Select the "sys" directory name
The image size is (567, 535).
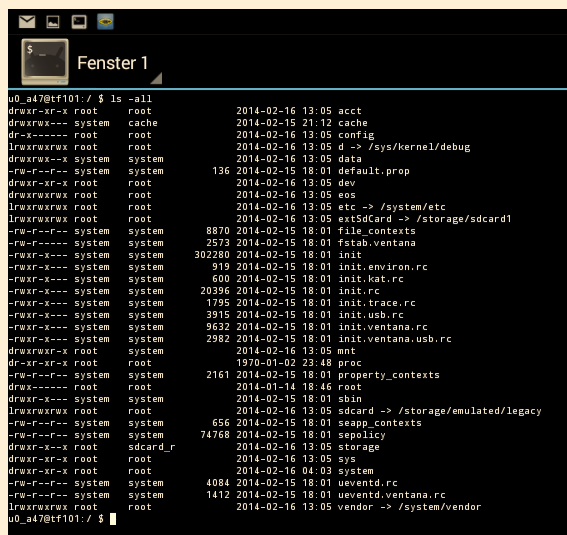[x=346, y=459]
